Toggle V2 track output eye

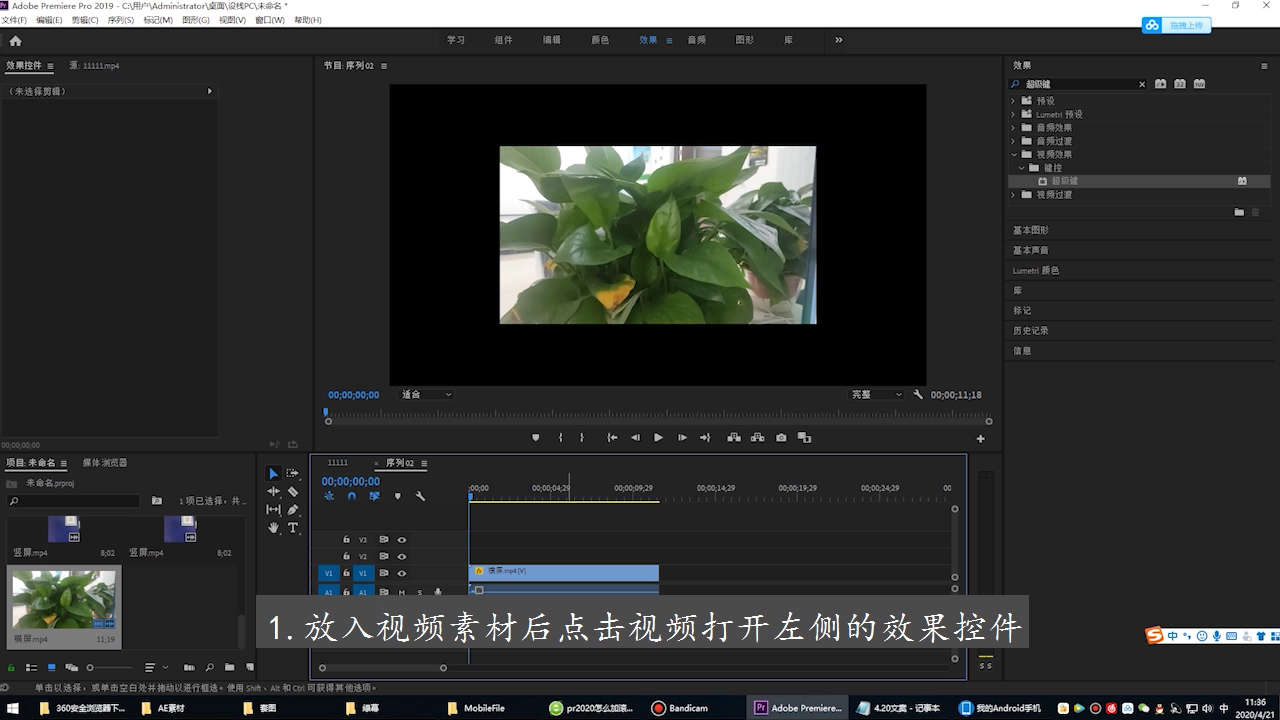tap(402, 556)
